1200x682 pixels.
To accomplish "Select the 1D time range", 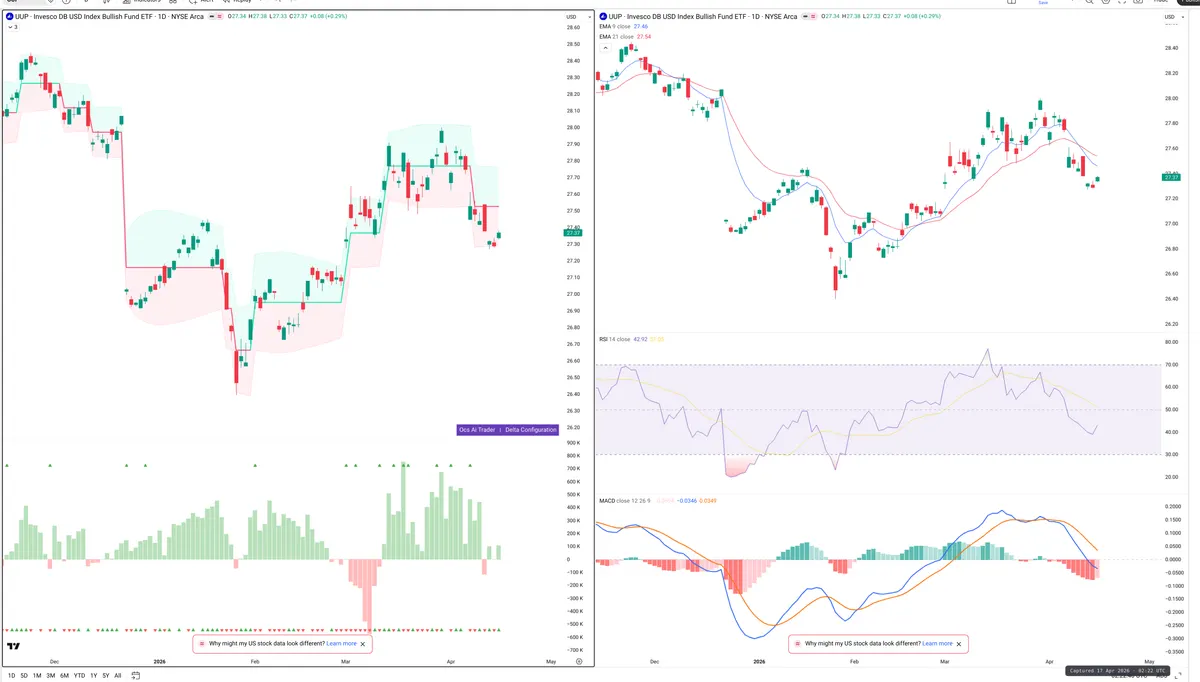I will 10,676.
